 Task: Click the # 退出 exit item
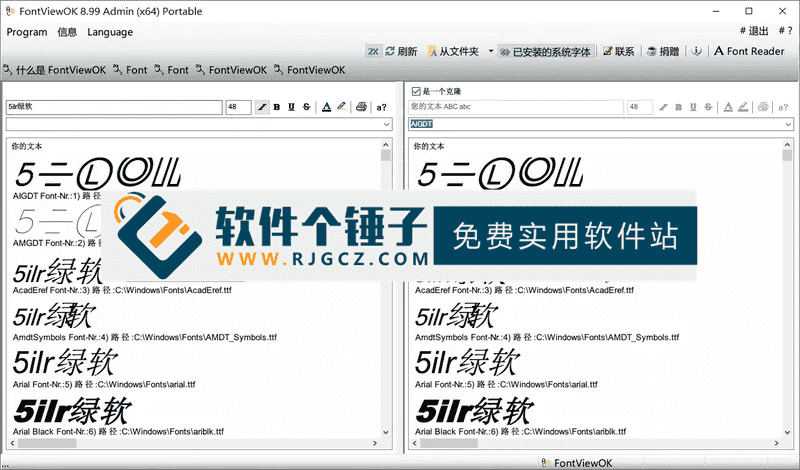click(754, 31)
